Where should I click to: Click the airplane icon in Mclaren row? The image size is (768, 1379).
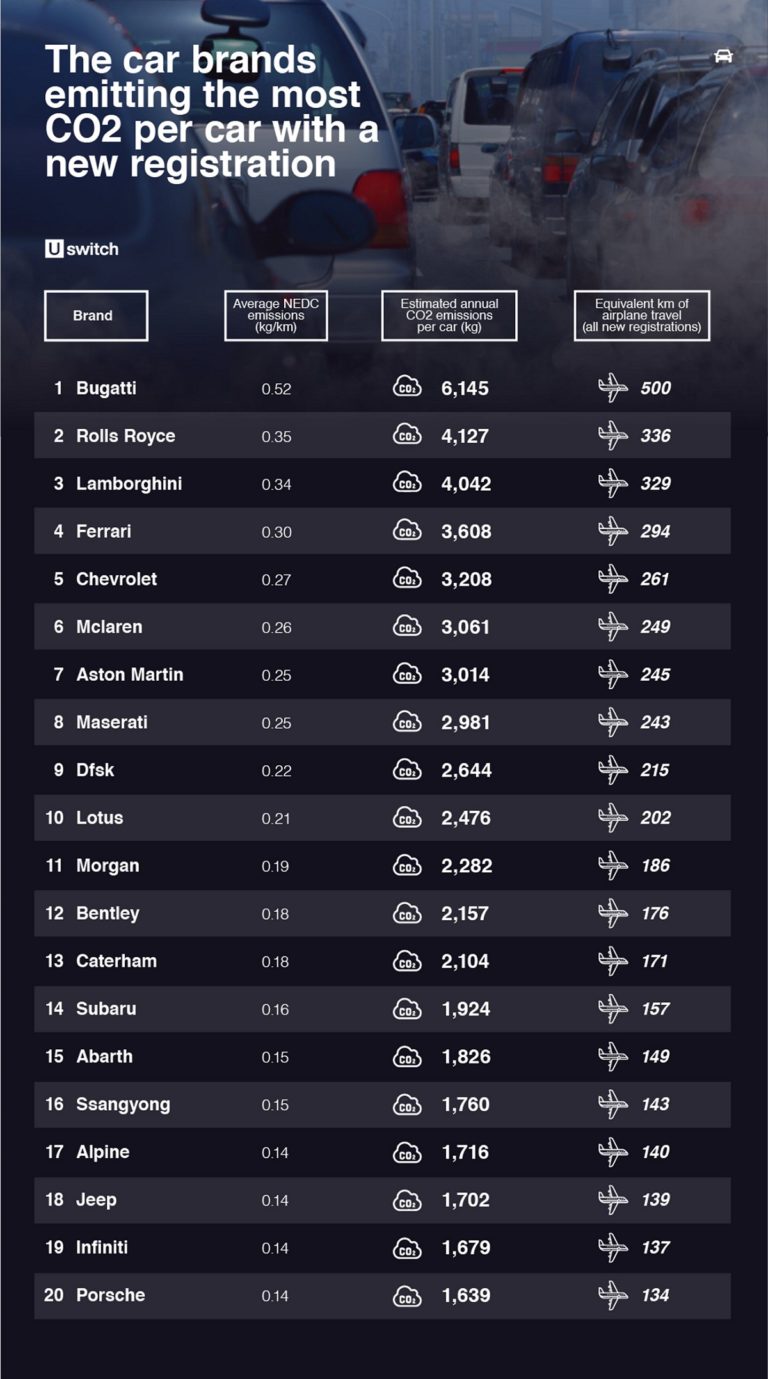coord(612,627)
